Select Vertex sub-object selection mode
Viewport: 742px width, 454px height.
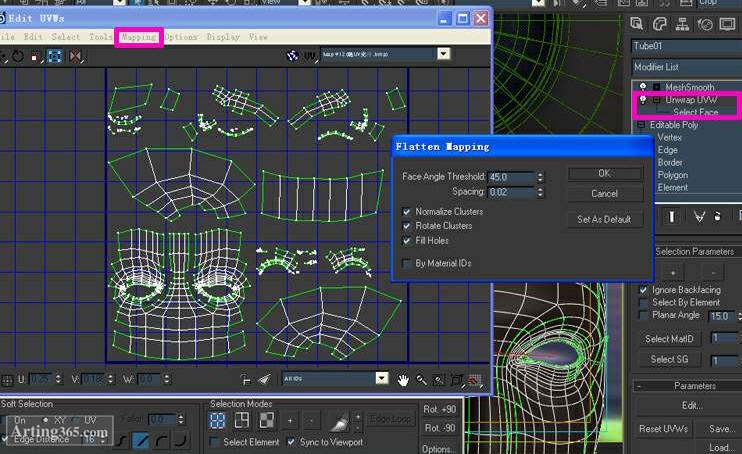coord(217,420)
